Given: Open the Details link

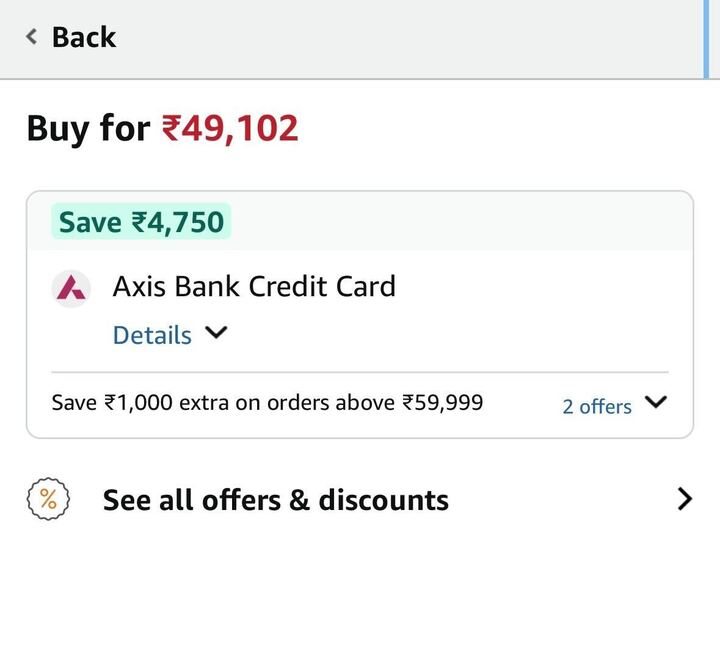Looking at the screenshot, I should pyautogui.click(x=152, y=335).
